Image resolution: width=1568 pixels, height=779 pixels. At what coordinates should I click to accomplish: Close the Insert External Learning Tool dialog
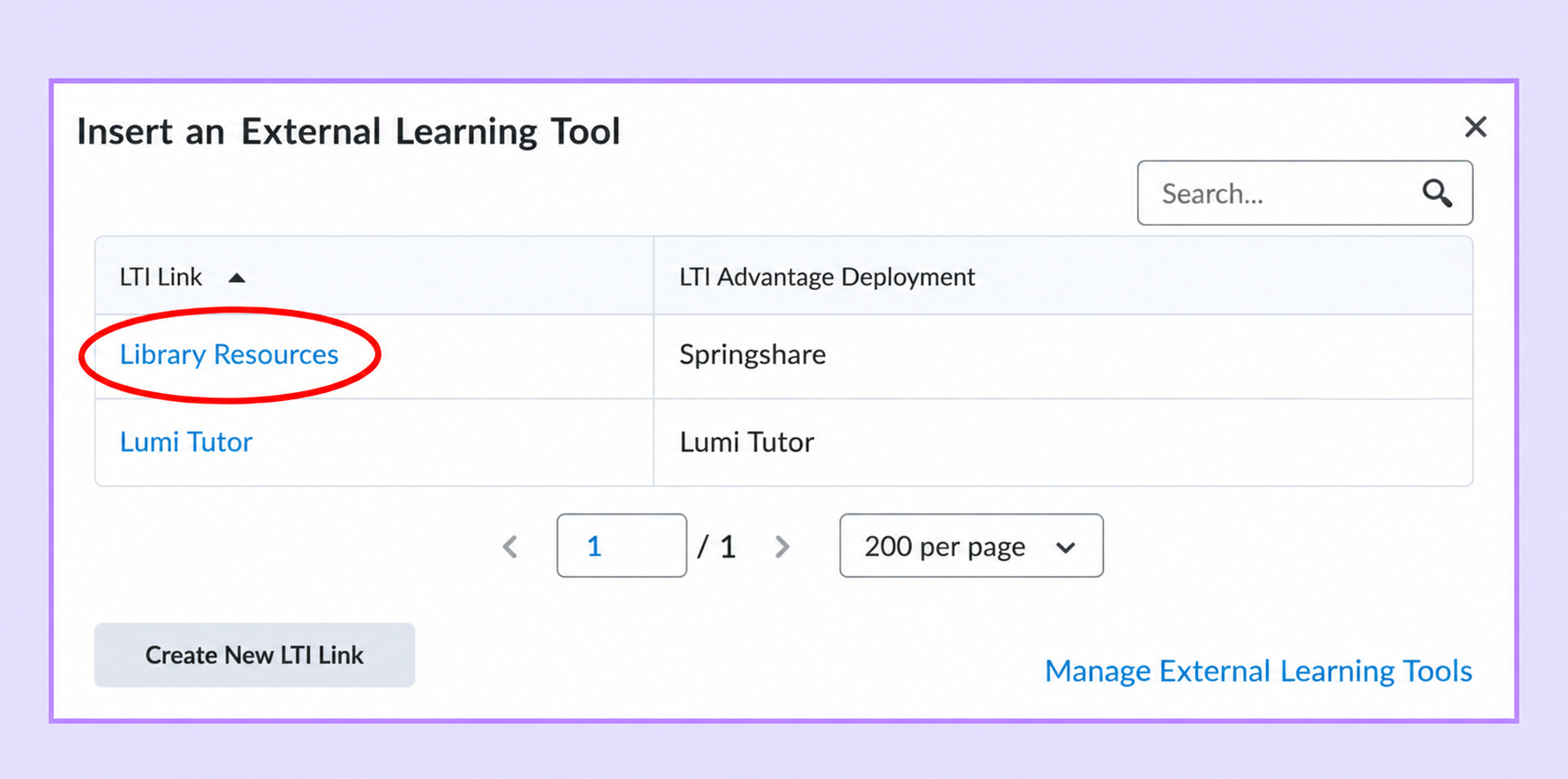(x=1476, y=127)
